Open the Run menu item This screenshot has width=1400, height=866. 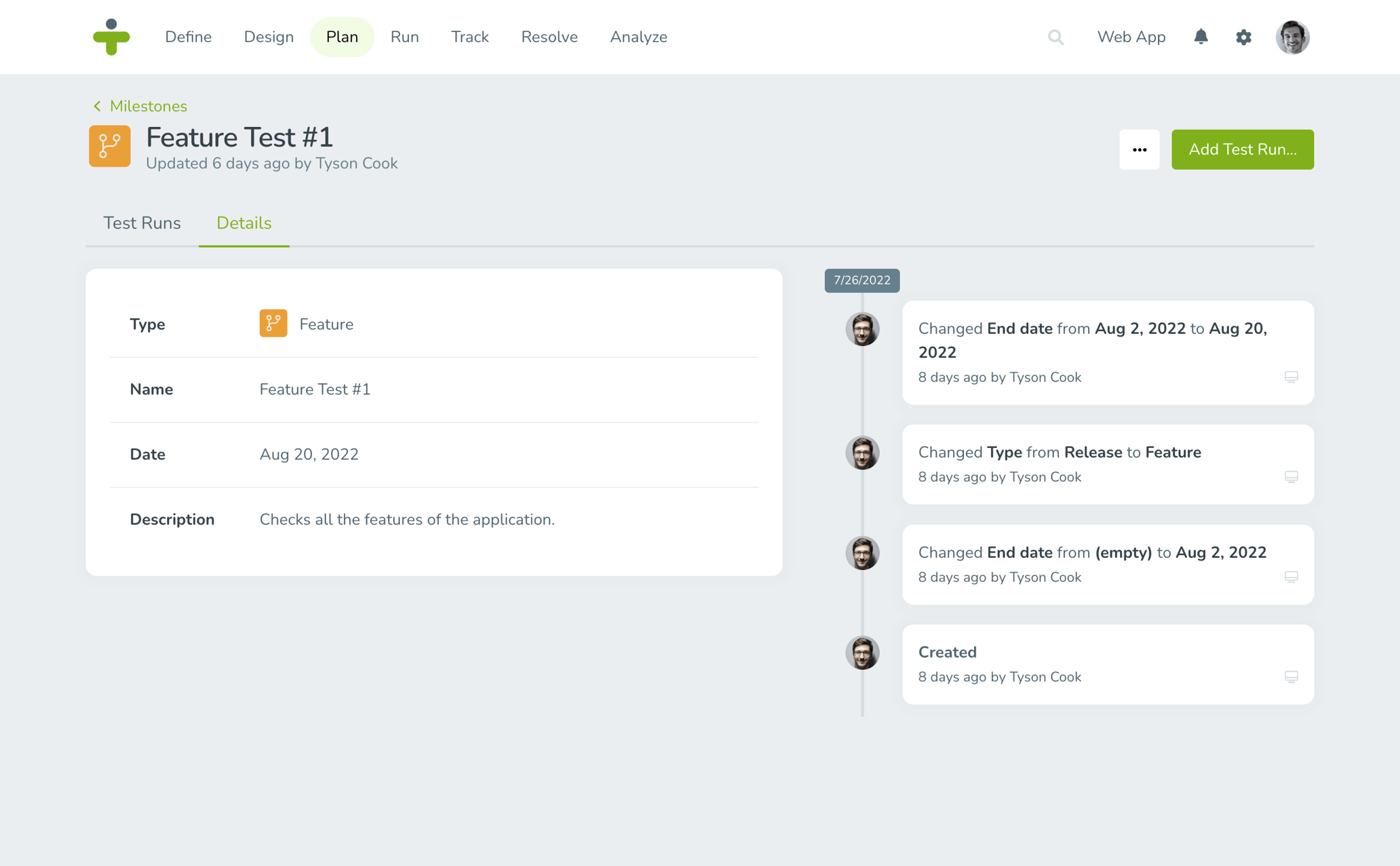(x=404, y=37)
